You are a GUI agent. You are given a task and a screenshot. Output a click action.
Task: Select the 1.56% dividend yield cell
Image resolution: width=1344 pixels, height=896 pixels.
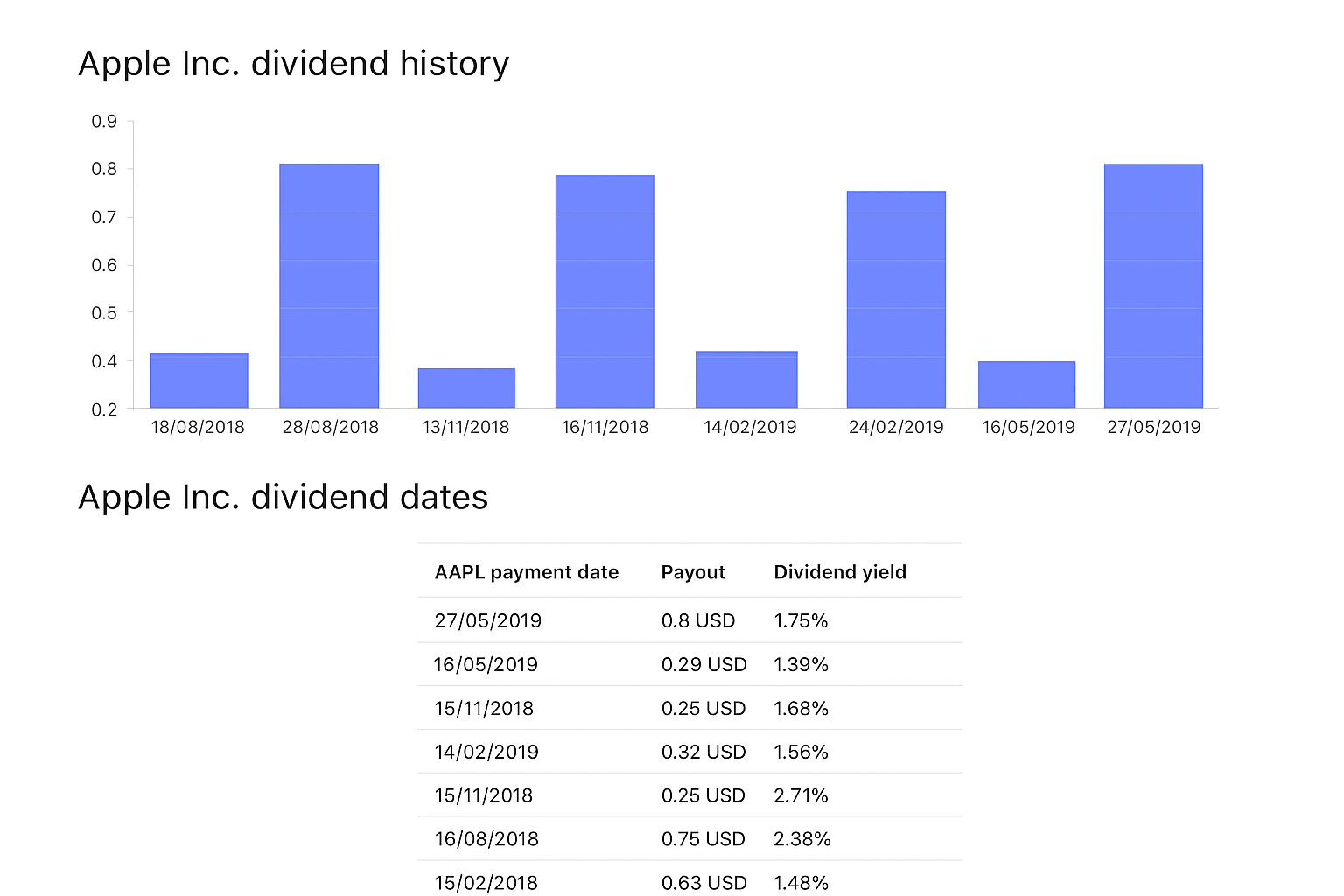click(801, 752)
